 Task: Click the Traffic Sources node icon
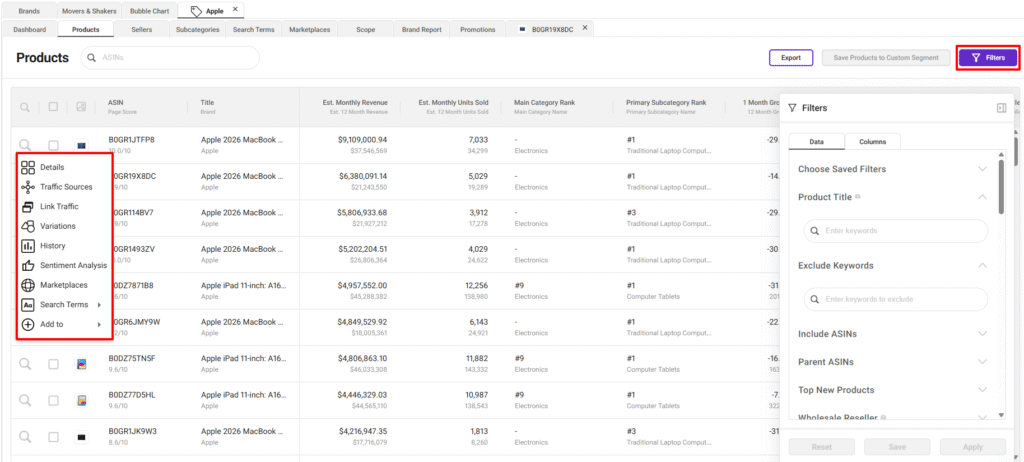click(28, 187)
